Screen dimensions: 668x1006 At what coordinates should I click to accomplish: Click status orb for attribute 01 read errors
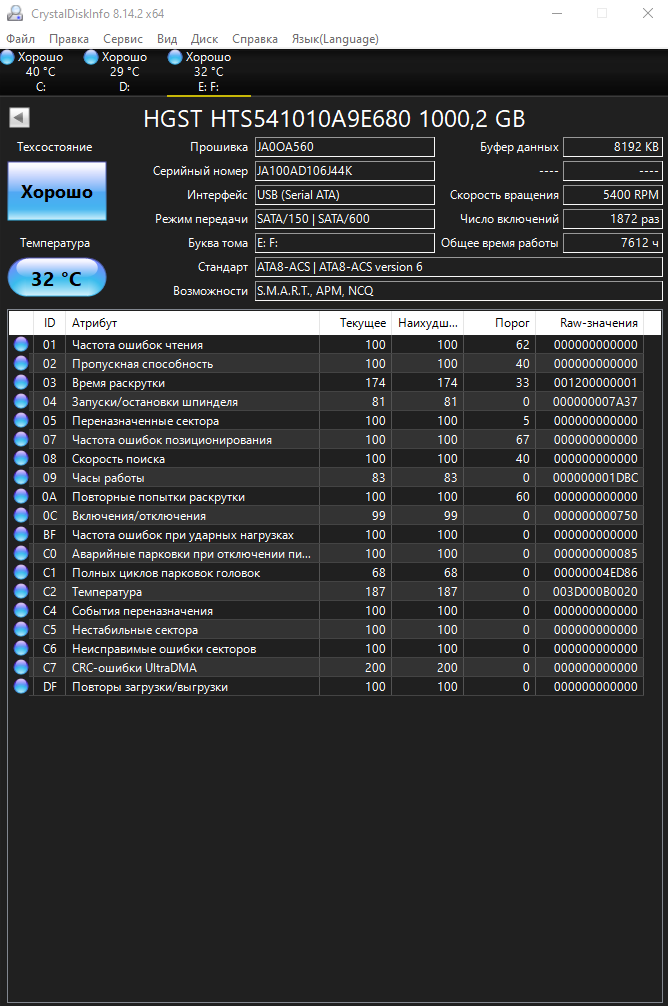[21, 345]
